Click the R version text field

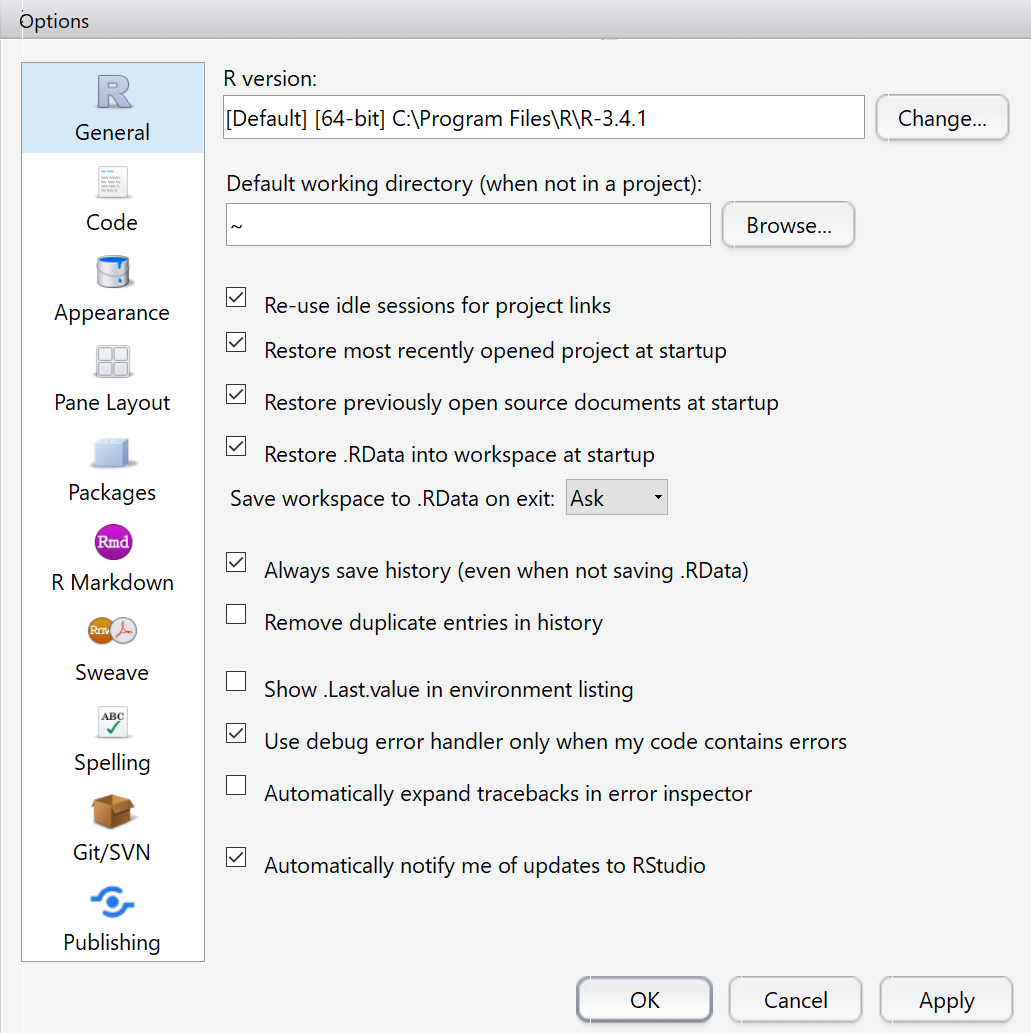click(x=543, y=117)
